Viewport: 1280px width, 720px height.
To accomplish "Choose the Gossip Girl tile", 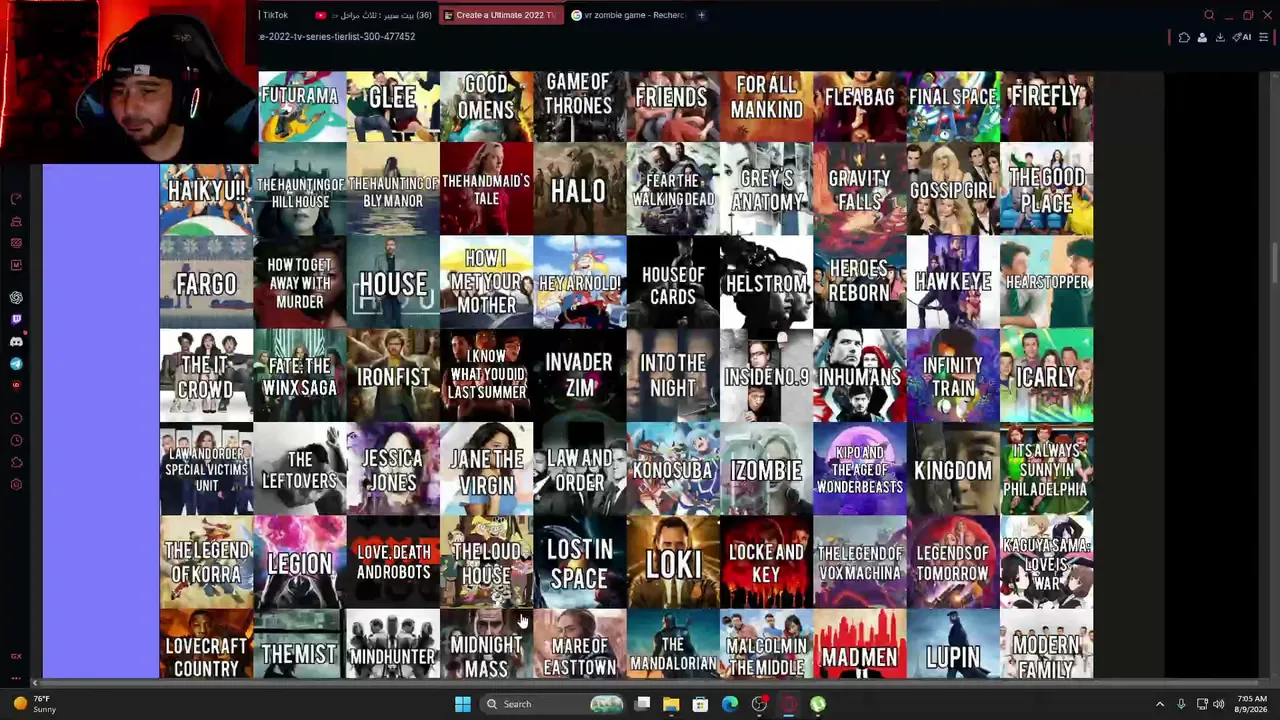I will (x=953, y=189).
